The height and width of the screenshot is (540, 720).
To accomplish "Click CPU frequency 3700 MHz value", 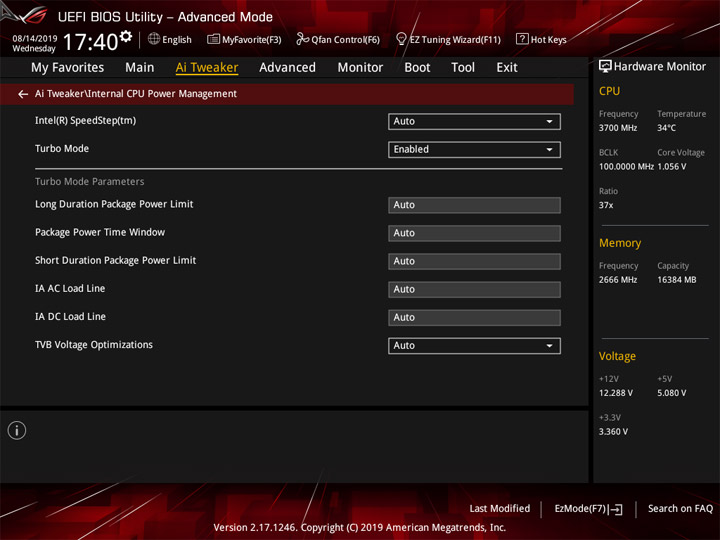I will 618,128.
